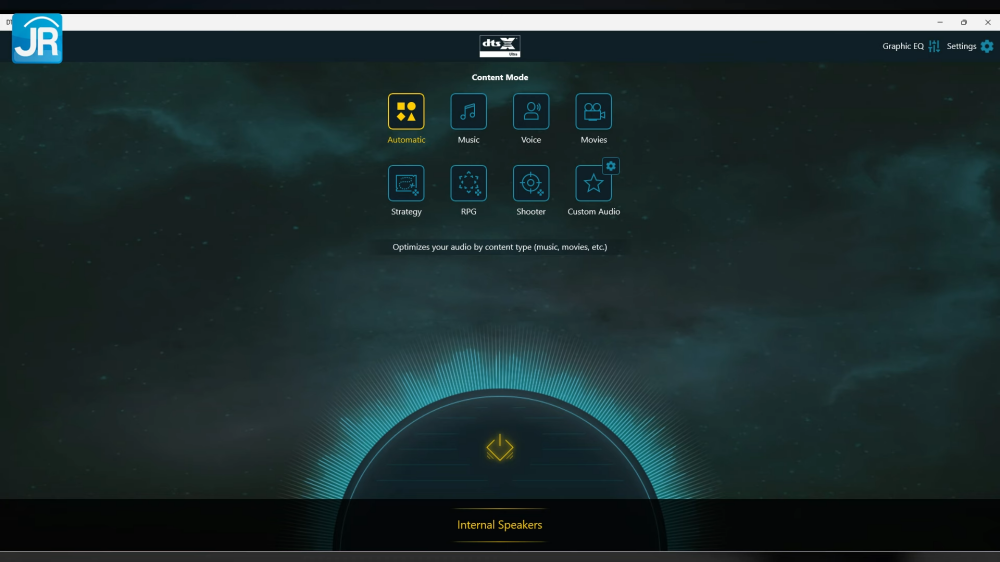
Task: Click the DTS:X Ultra logo
Action: pyautogui.click(x=500, y=46)
